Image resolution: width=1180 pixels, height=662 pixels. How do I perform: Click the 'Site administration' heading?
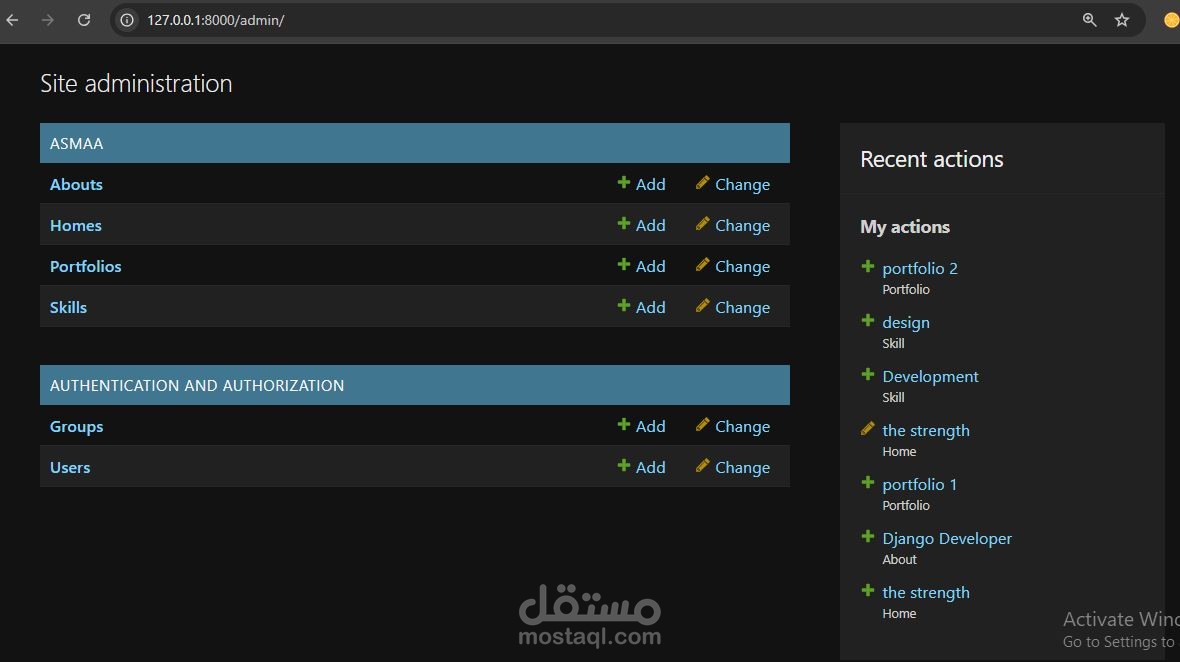point(136,84)
